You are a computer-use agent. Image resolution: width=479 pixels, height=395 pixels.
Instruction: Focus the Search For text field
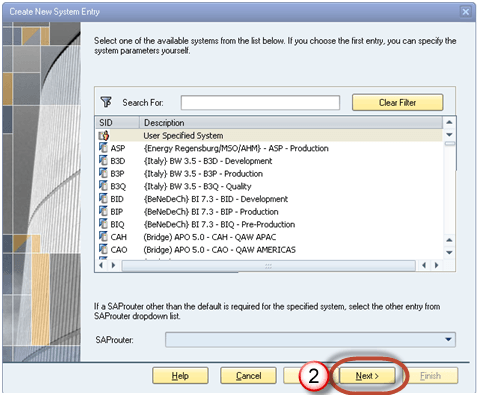tap(260, 102)
